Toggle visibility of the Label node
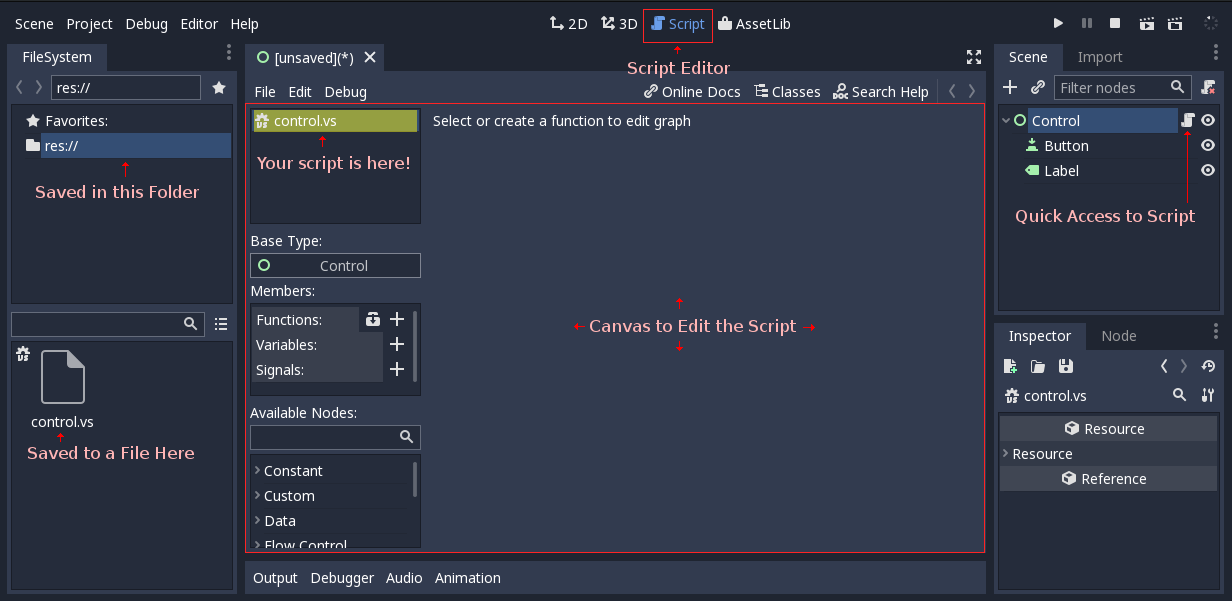This screenshot has width=1232, height=601. click(1206, 170)
